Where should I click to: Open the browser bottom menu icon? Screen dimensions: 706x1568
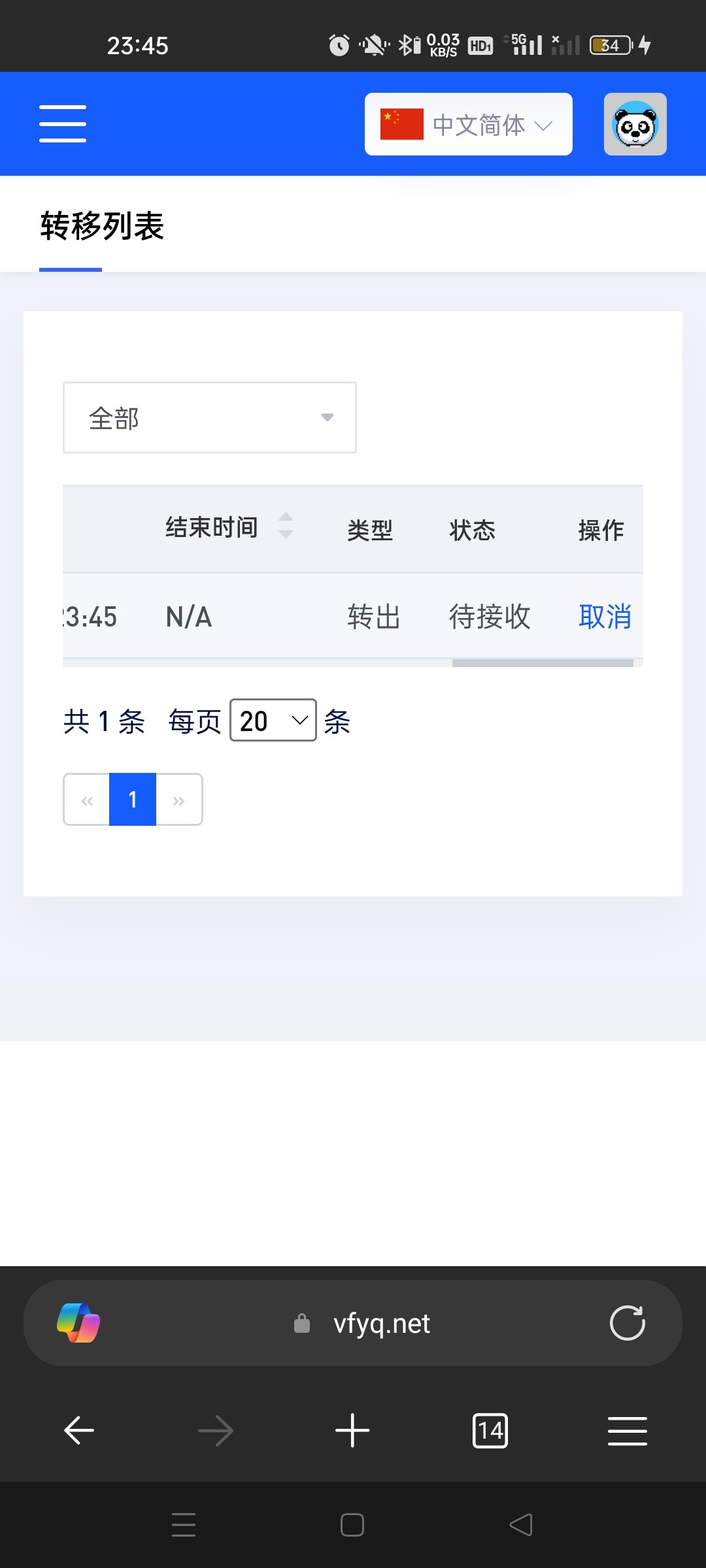(628, 1431)
